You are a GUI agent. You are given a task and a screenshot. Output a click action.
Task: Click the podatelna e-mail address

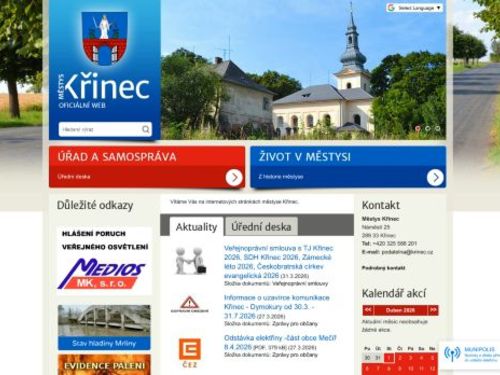pyautogui.click(x=407, y=252)
